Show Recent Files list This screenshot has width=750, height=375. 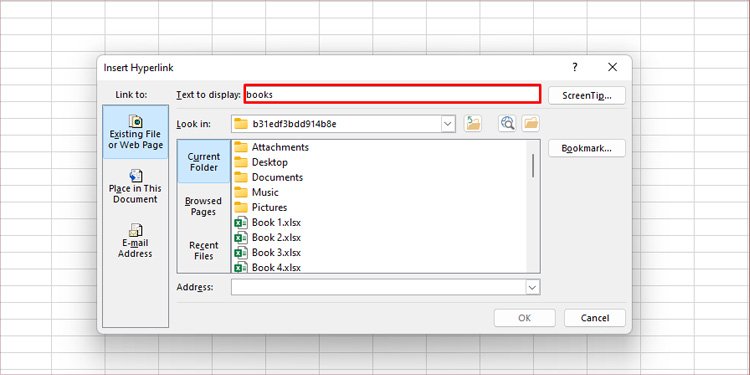(x=204, y=250)
